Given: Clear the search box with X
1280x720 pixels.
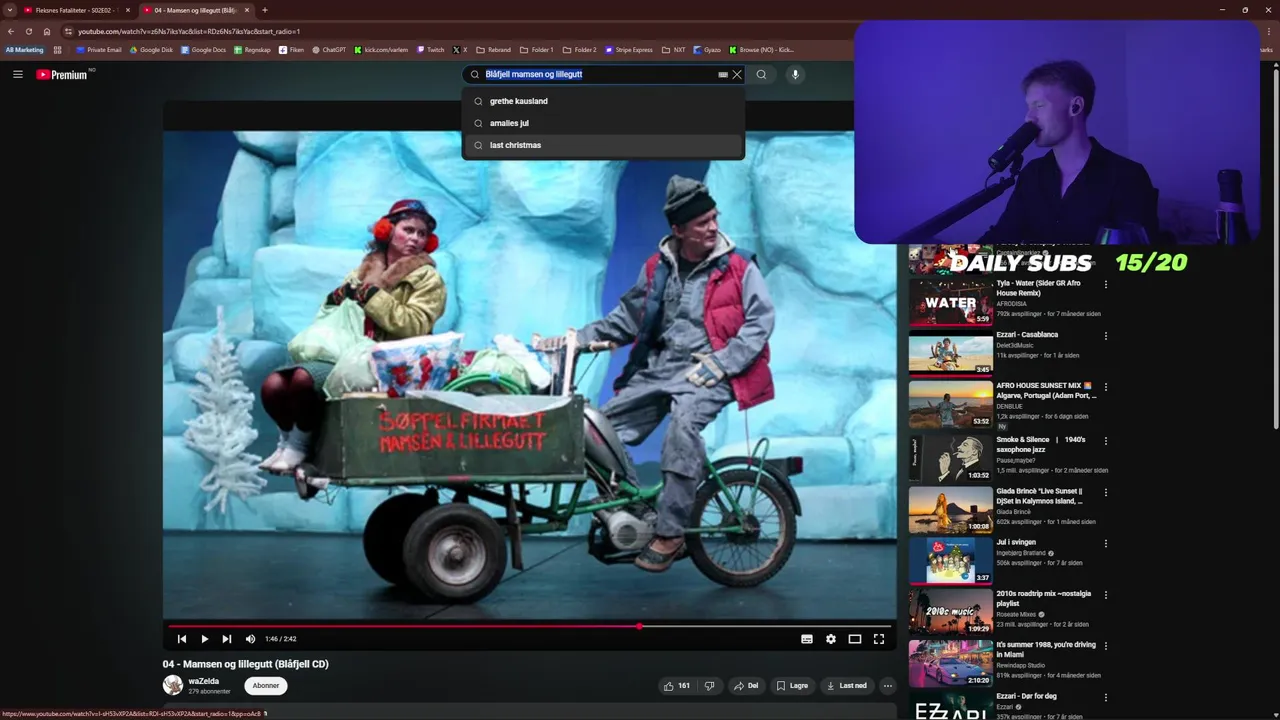Looking at the screenshot, I should point(737,74).
